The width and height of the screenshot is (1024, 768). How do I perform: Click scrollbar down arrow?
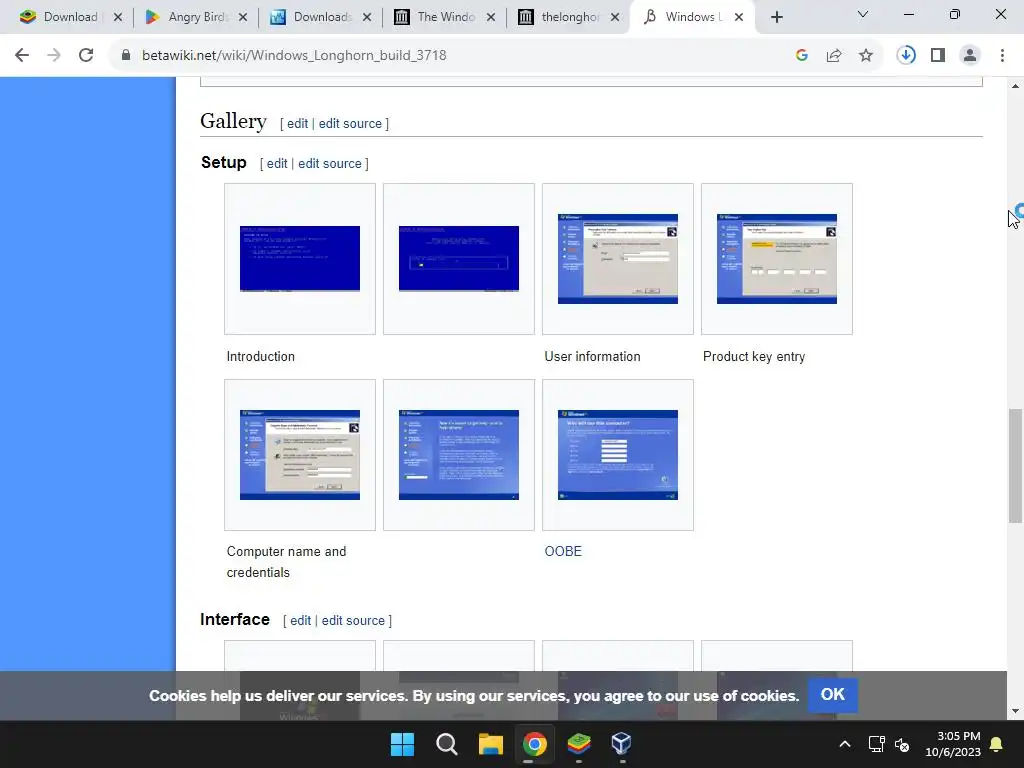[1015, 711]
